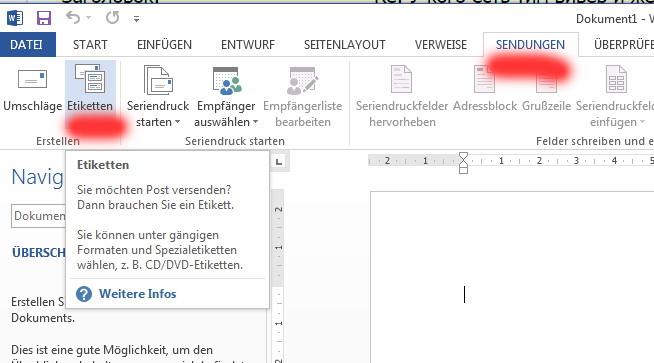Screen dimensions: 654x363
Task: Open the Umschläge envelope tool
Action: tap(33, 91)
